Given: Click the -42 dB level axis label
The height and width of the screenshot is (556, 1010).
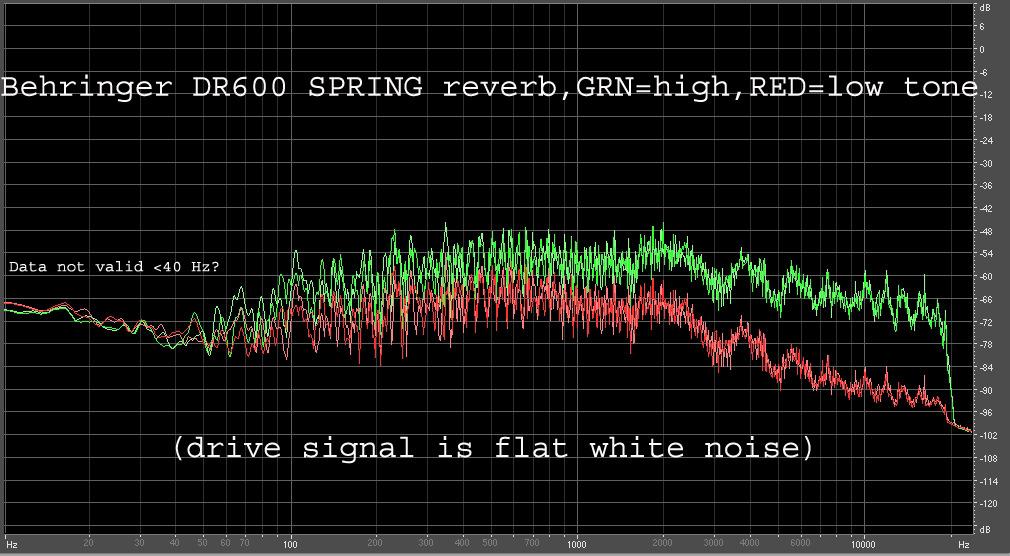Looking at the screenshot, I should [x=986, y=209].
